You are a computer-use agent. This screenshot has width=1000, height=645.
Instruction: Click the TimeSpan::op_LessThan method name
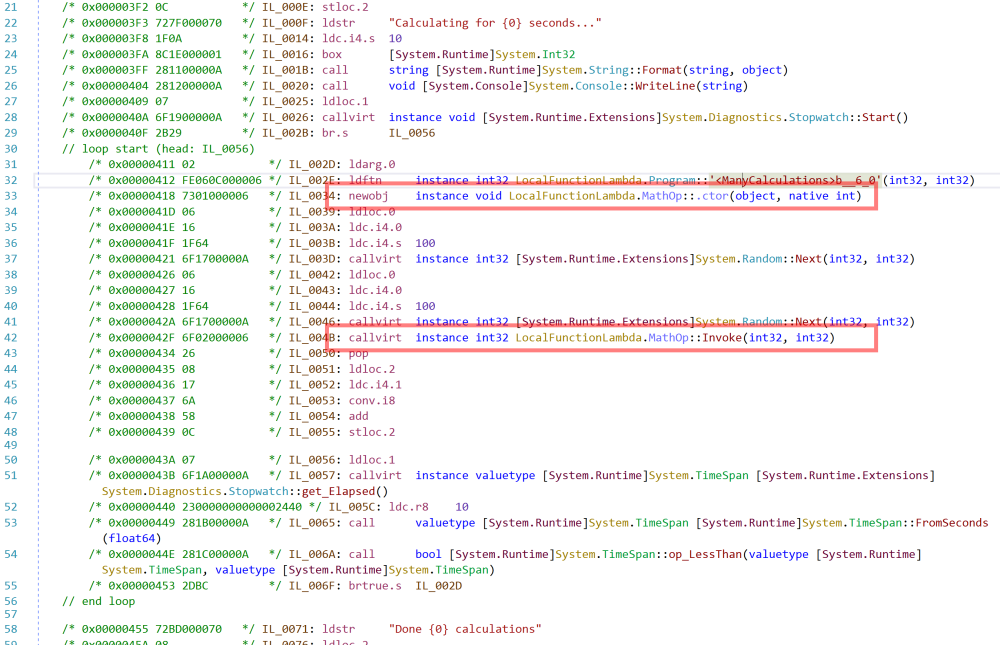coord(705,554)
